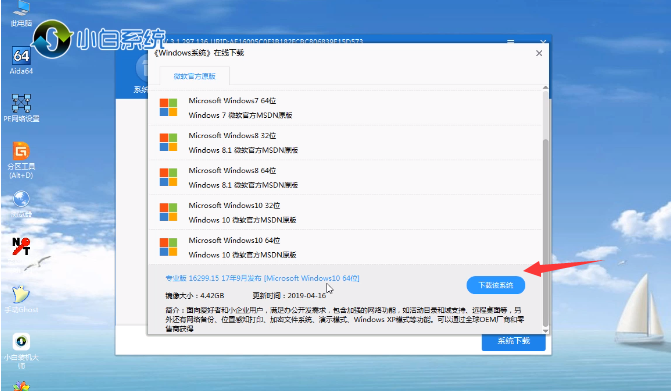Click the scrollbar down arrow
This screenshot has width=671, height=391.
point(545,331)
